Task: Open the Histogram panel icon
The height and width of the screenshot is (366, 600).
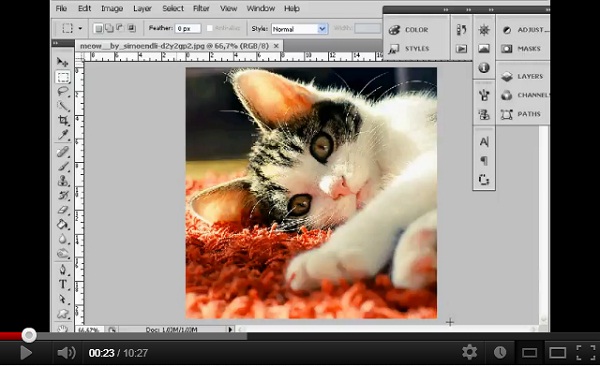Action: (x=484, y=49)
